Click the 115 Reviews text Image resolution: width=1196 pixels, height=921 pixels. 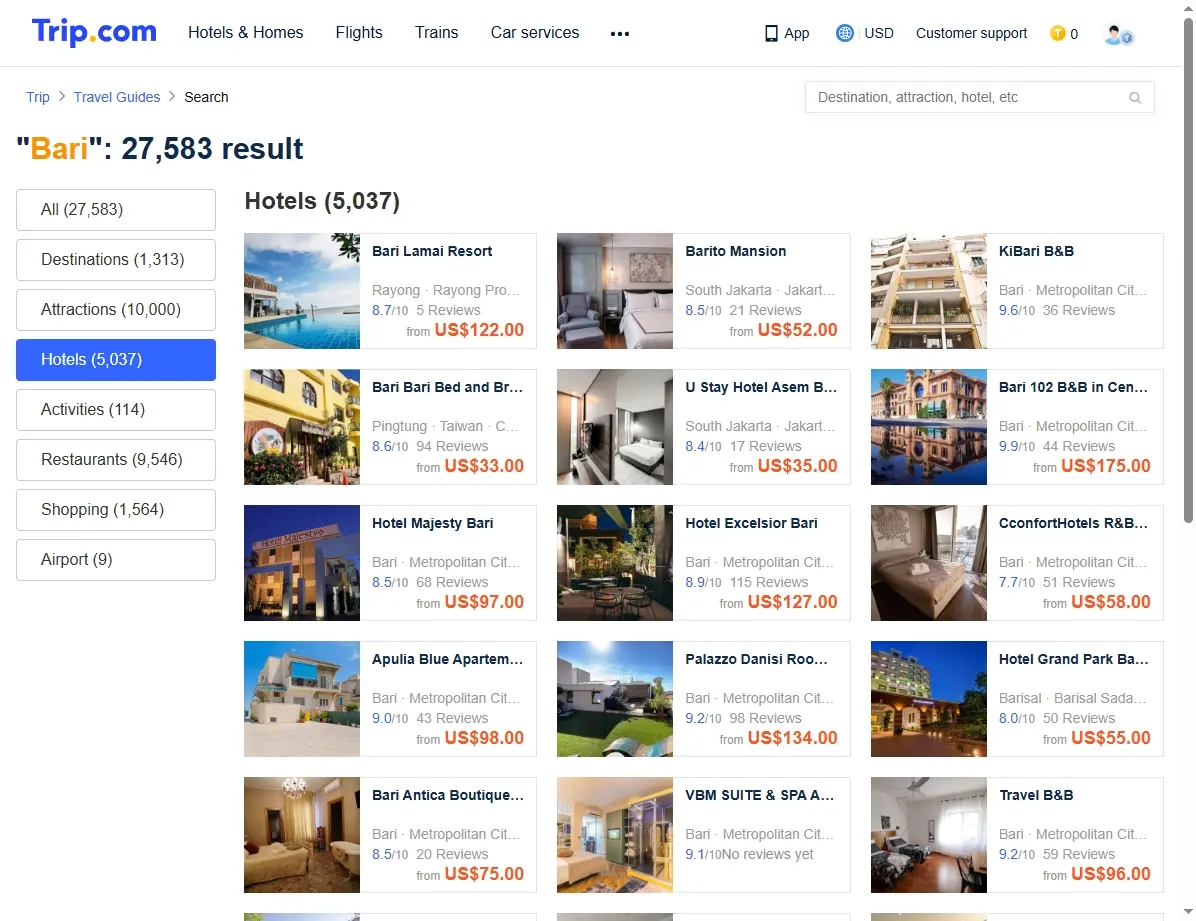(768, 582)
